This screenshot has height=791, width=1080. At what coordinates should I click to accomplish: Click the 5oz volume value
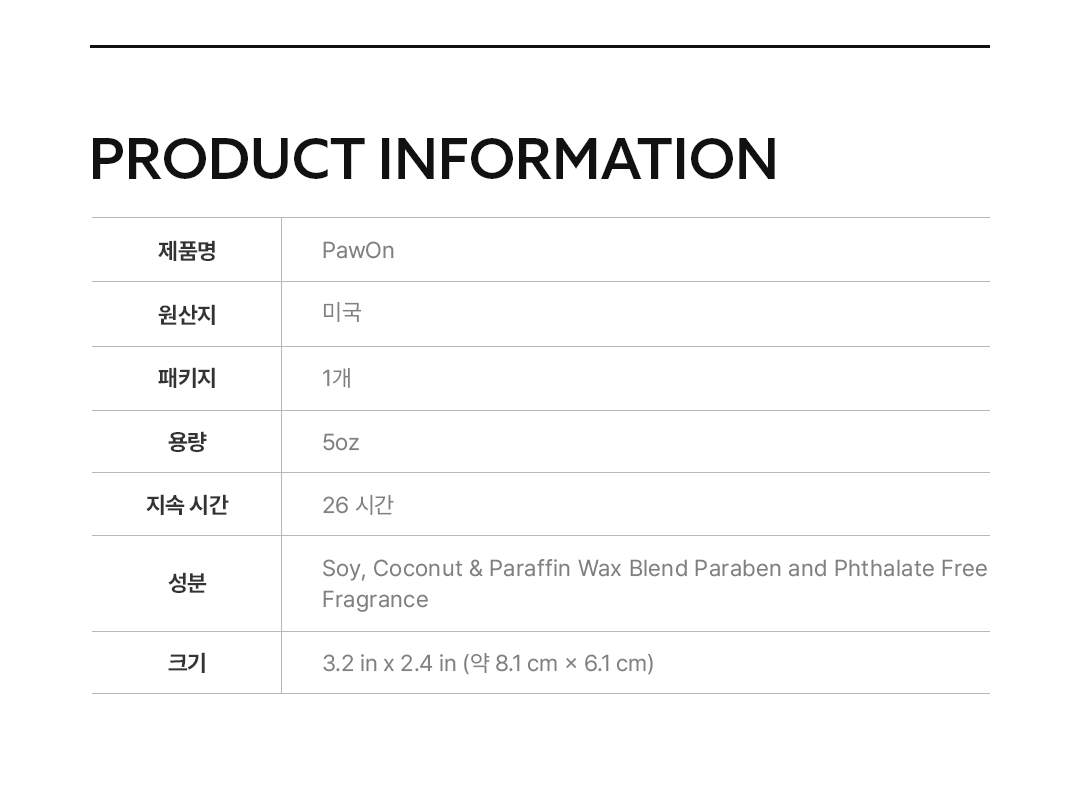(x=340, y=442)
